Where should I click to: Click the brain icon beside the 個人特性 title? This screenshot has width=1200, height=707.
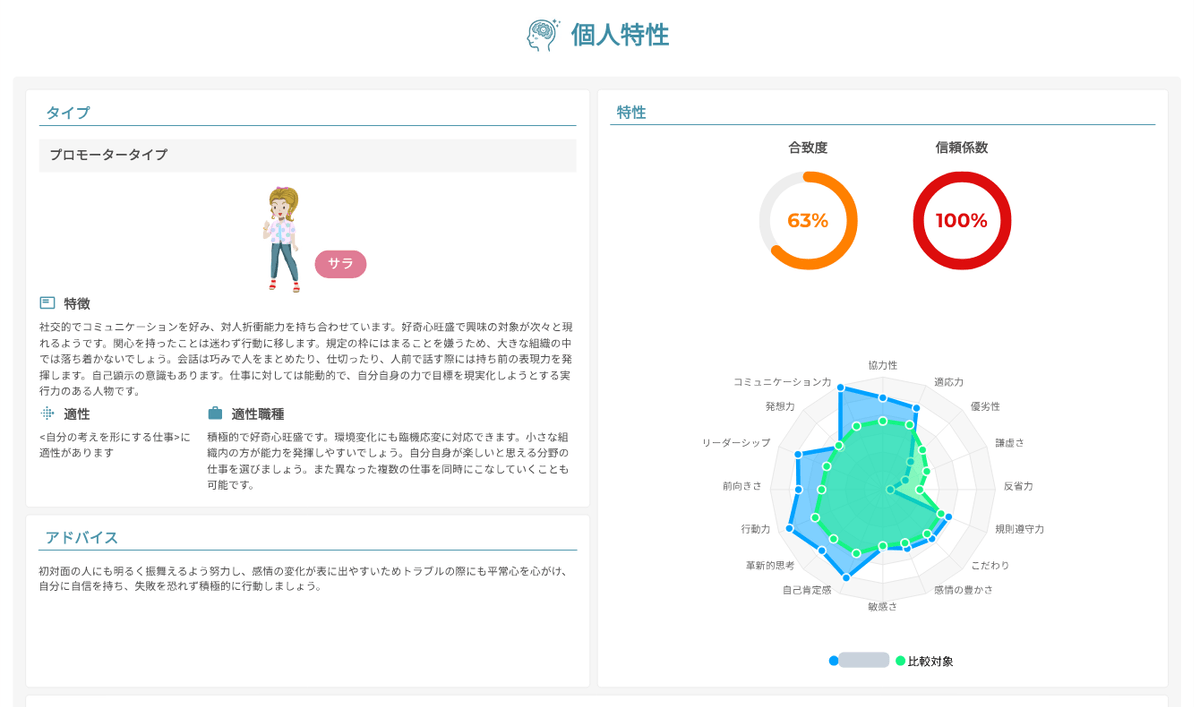tap(543, 35)
